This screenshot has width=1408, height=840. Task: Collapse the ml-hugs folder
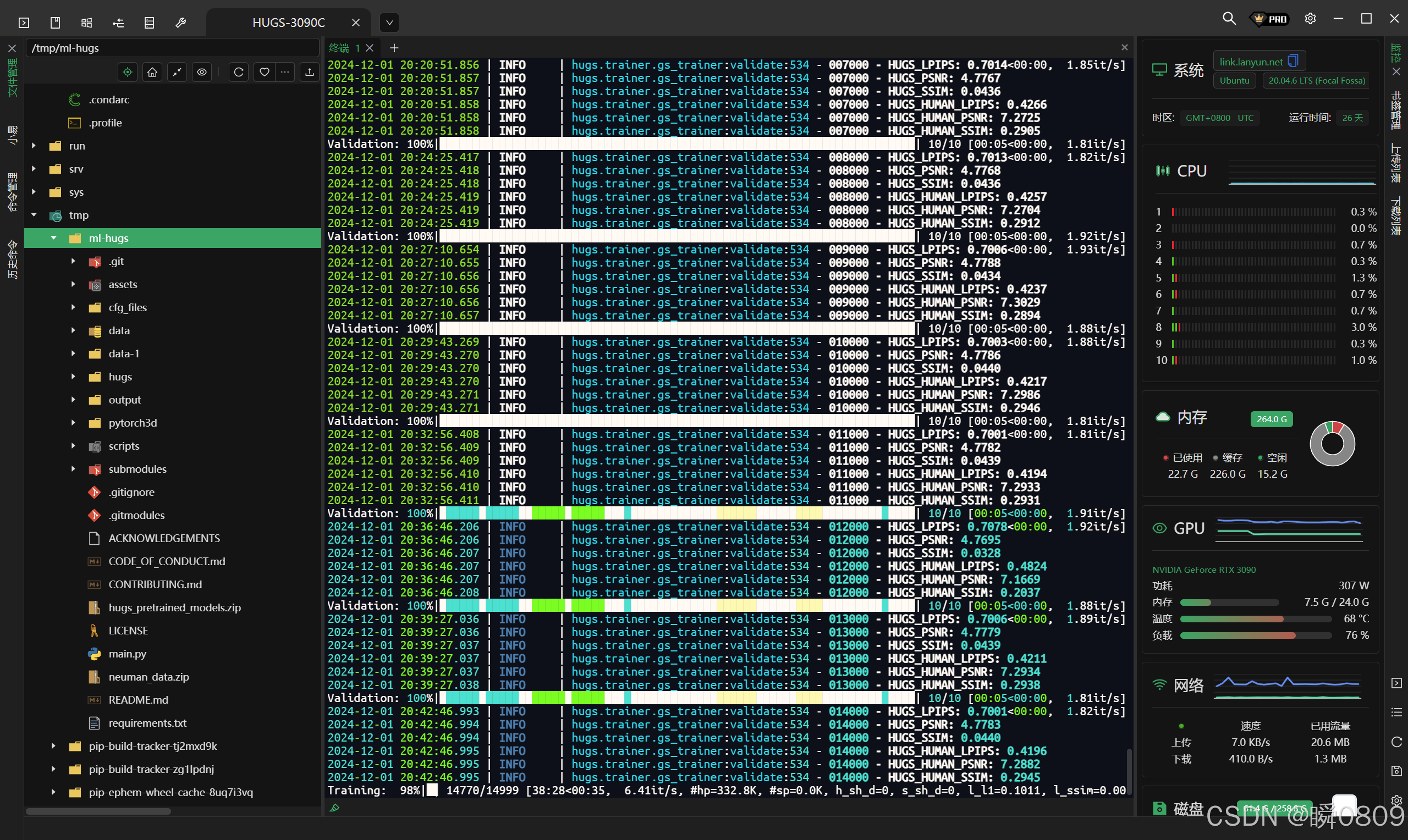[54, 238]
